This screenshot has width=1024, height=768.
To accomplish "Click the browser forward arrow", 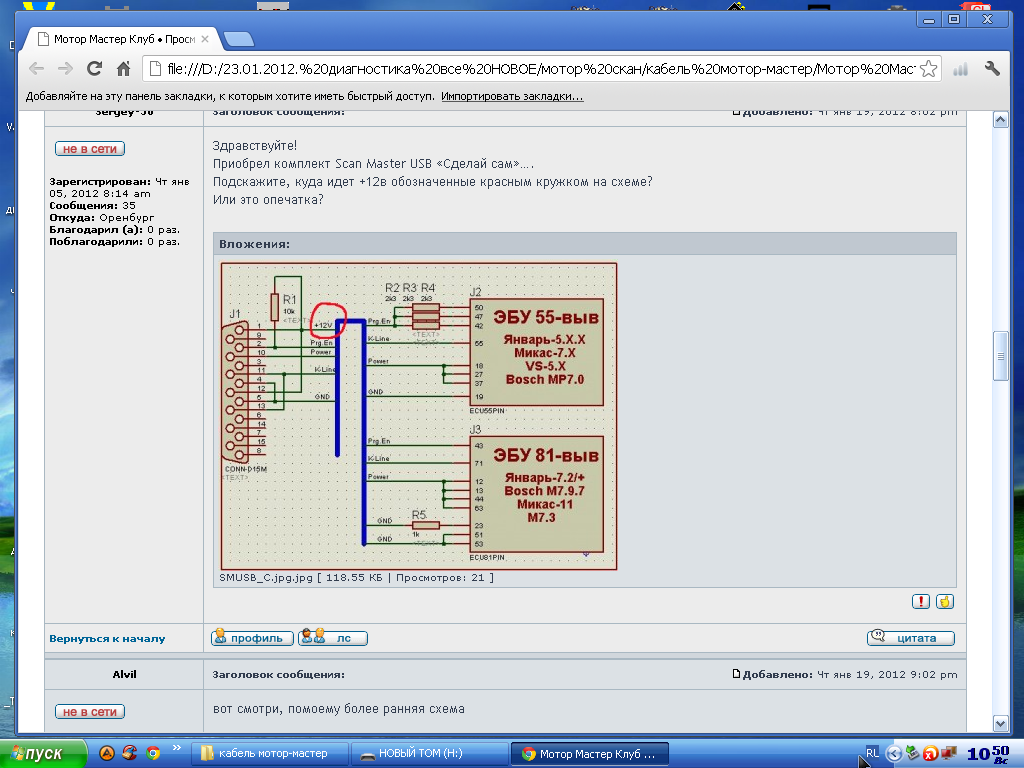I will [65, 69].
